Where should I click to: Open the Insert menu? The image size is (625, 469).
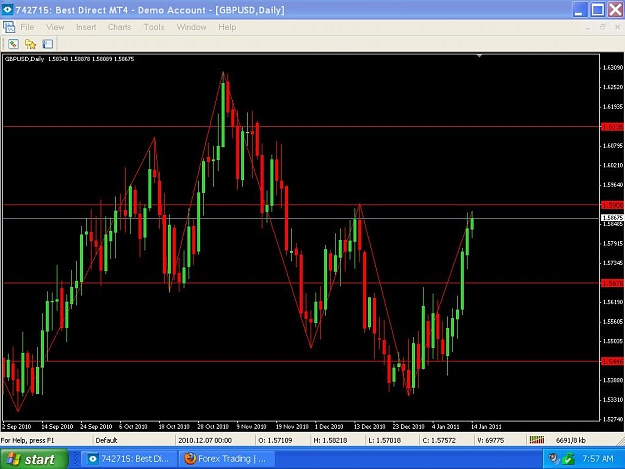[86, 27]
